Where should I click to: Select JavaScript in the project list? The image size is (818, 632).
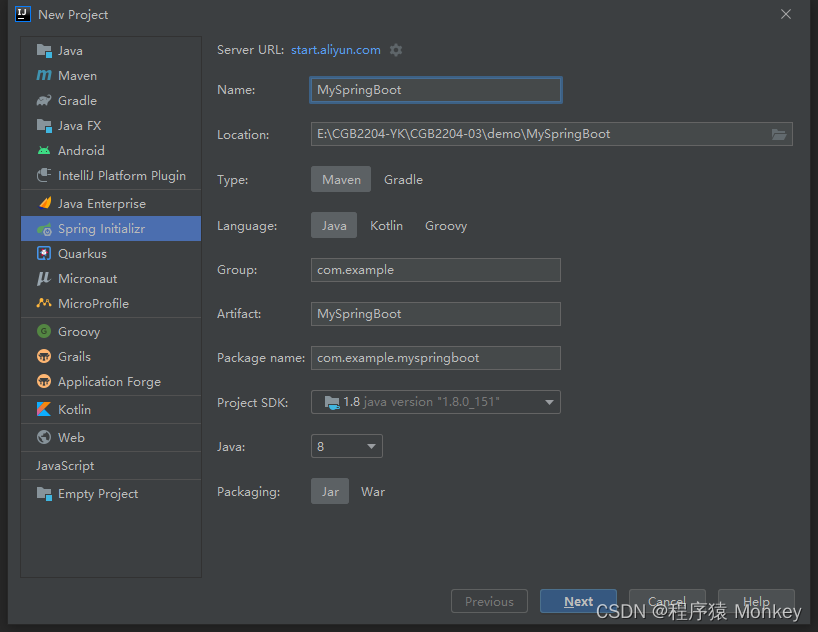[x=111, y=465]
